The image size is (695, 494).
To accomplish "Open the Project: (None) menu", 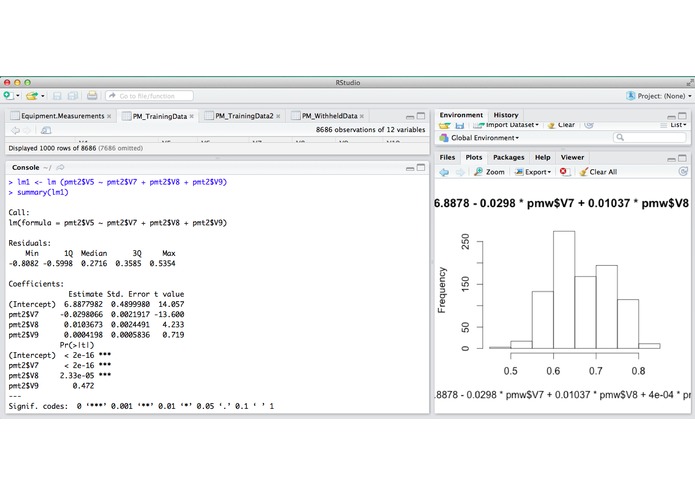I will tap(659, 96).
